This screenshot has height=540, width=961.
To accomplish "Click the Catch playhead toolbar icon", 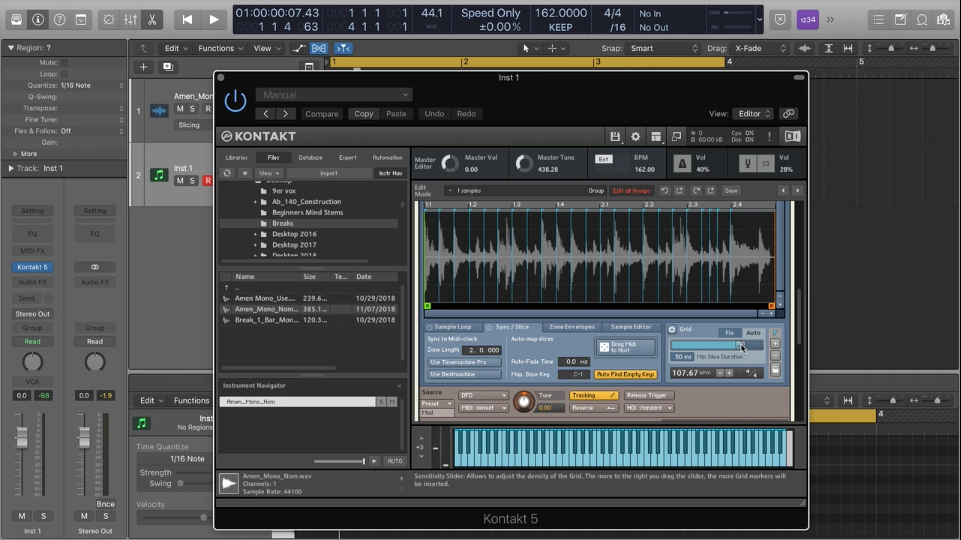I will pos(343,48).
